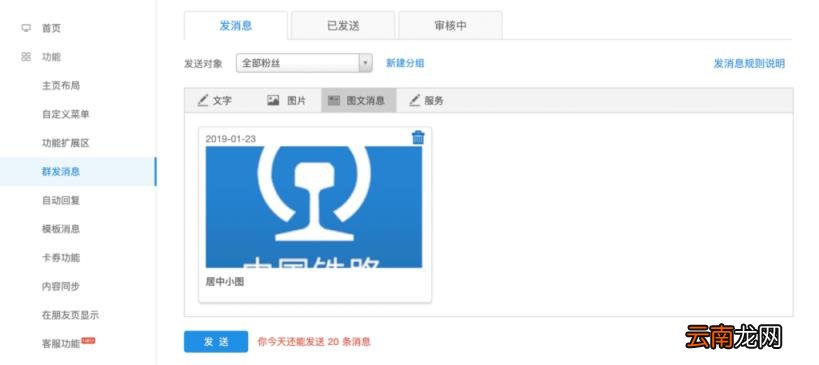Image resolution: width=819 pixels, height=365 pixels.
Task: Switch to the 已发送 tab
Action: pos(343,26)
